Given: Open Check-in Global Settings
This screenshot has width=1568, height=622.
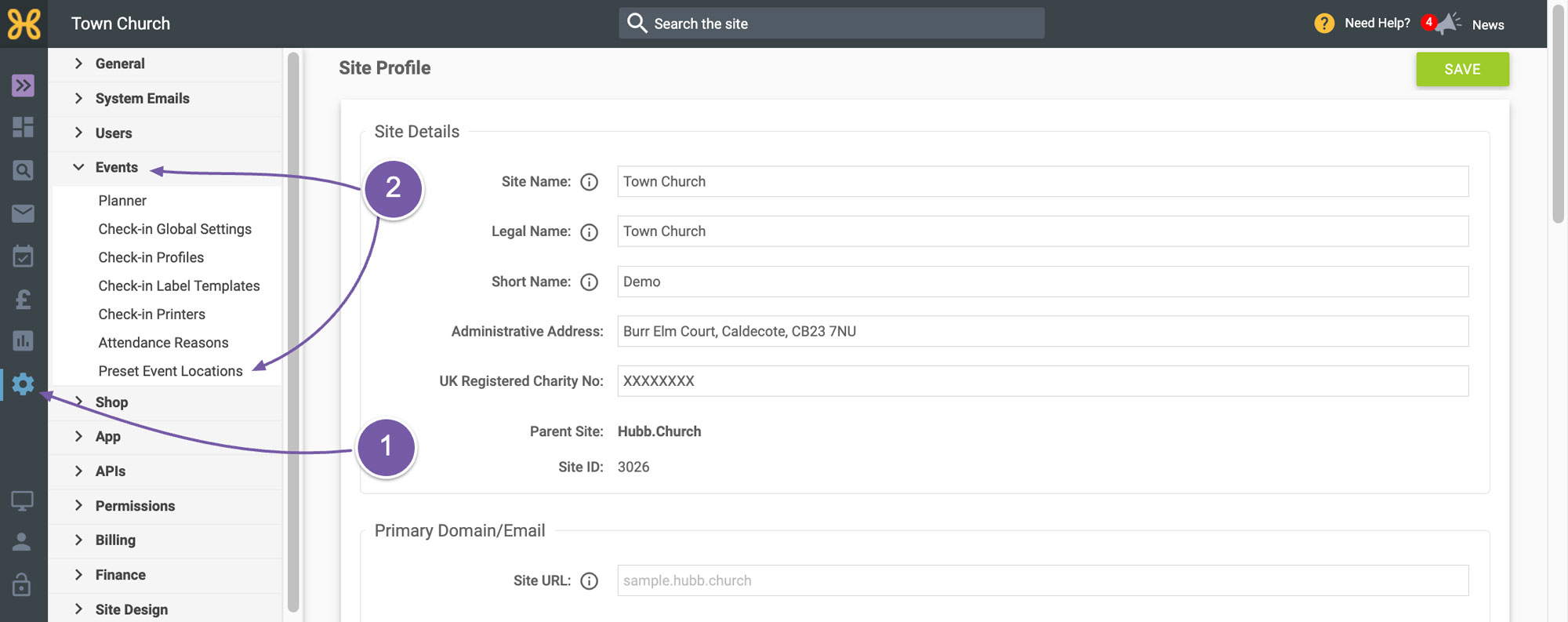Looking at the screenshot, I should tap(175, 229).
